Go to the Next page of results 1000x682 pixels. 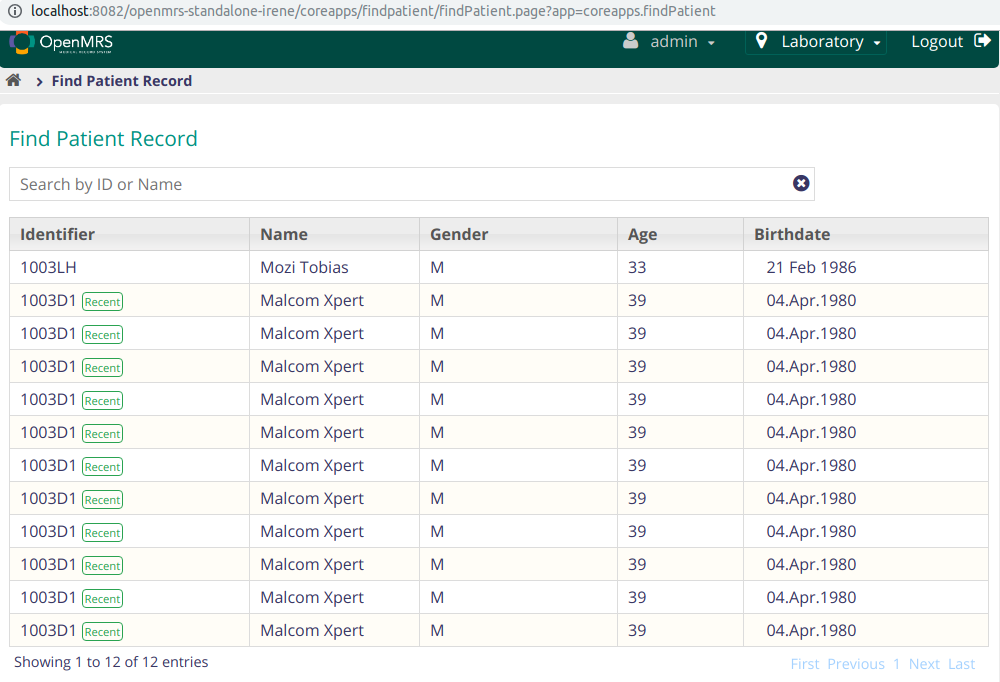[x=924, y=664]
